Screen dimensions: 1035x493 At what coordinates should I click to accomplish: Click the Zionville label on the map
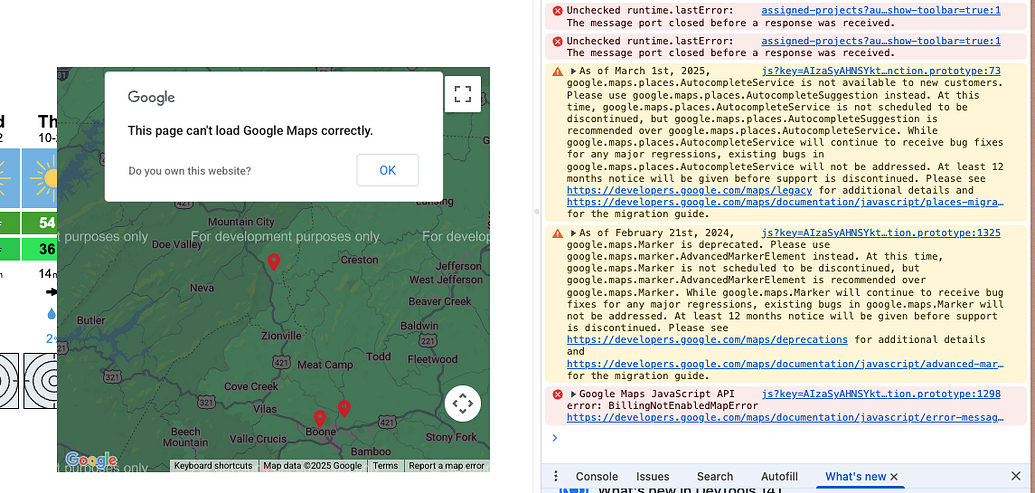pyautogui.click(x=281, y=335)
